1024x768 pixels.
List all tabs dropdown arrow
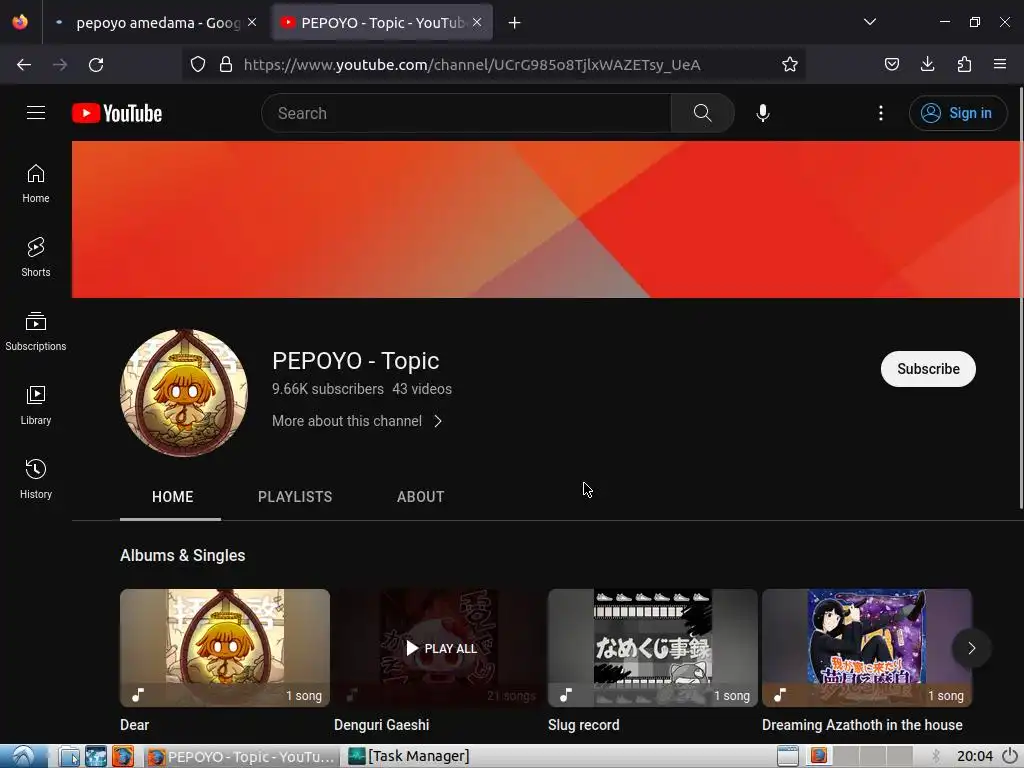coord(870,22)
